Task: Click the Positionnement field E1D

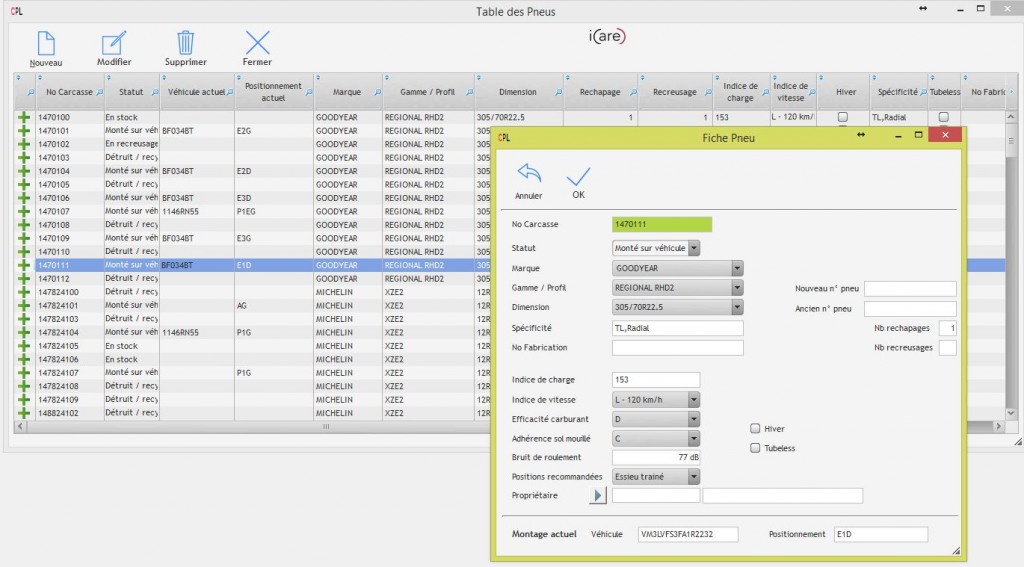Action: tap(881, 534)
